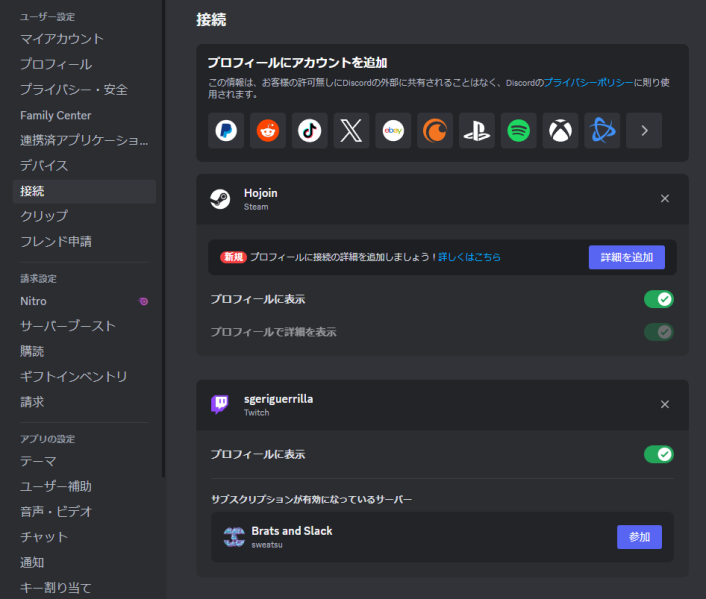Click the Nitro badge icon
Viewport: 706px width, 599px height.
143,301
